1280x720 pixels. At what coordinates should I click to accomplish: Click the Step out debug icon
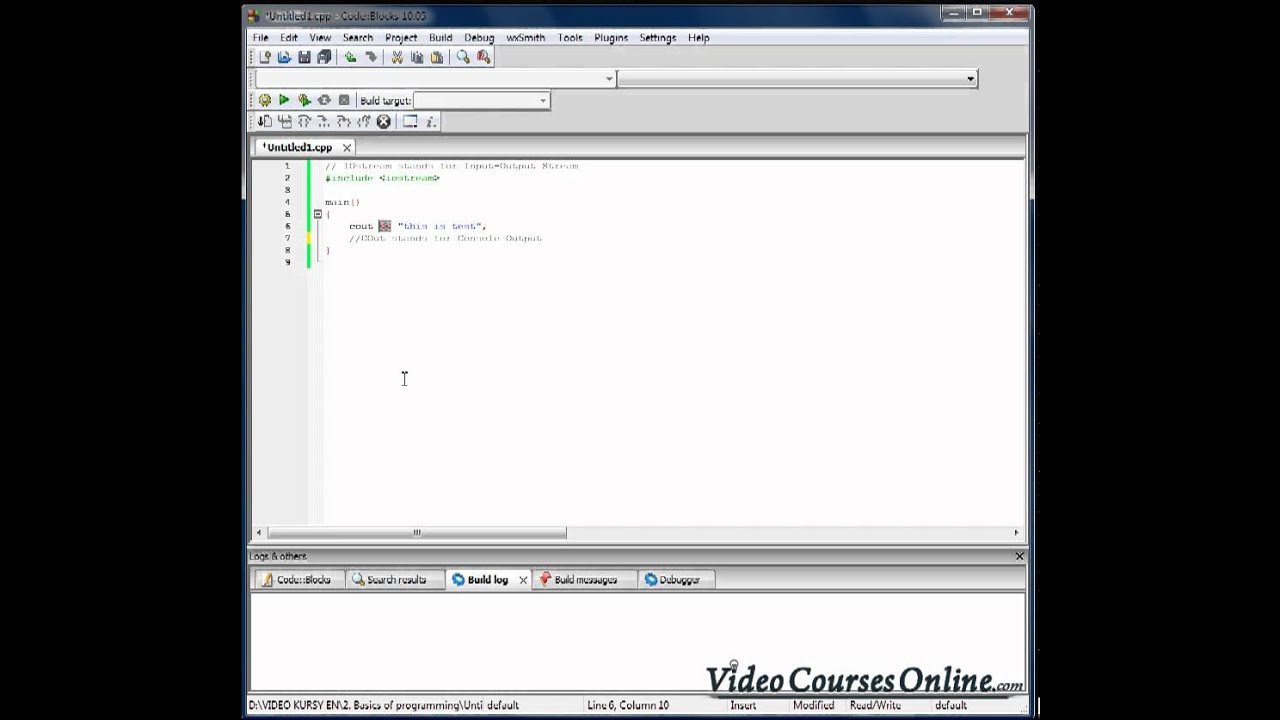(324, 122)
